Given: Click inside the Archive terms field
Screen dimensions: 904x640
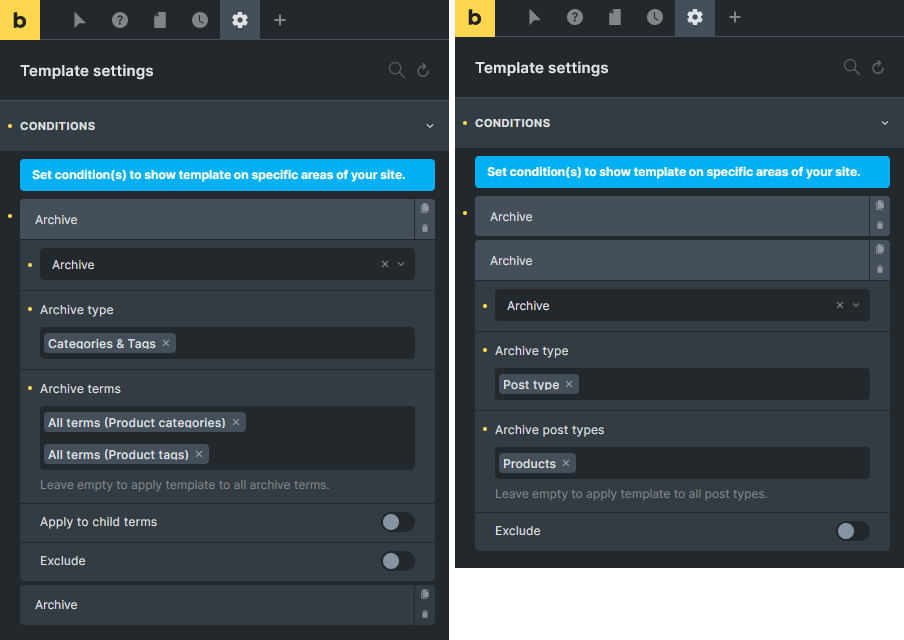Looking at the screenshot, I should 320,438.
